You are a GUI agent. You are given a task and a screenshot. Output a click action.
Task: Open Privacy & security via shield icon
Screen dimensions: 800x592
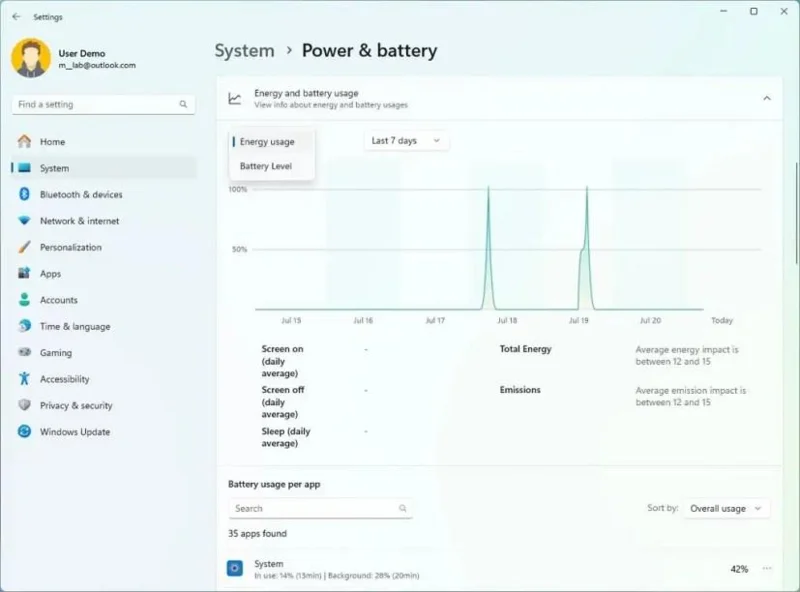(x=24, y=405)
